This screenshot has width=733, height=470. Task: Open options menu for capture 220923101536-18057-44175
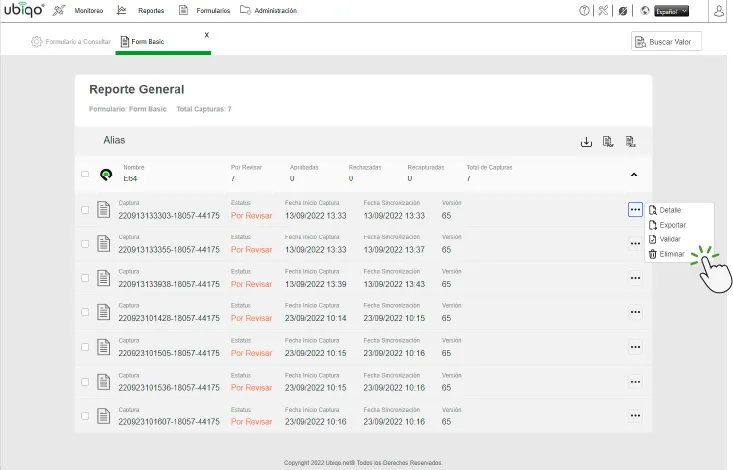[x=635, y=382]
